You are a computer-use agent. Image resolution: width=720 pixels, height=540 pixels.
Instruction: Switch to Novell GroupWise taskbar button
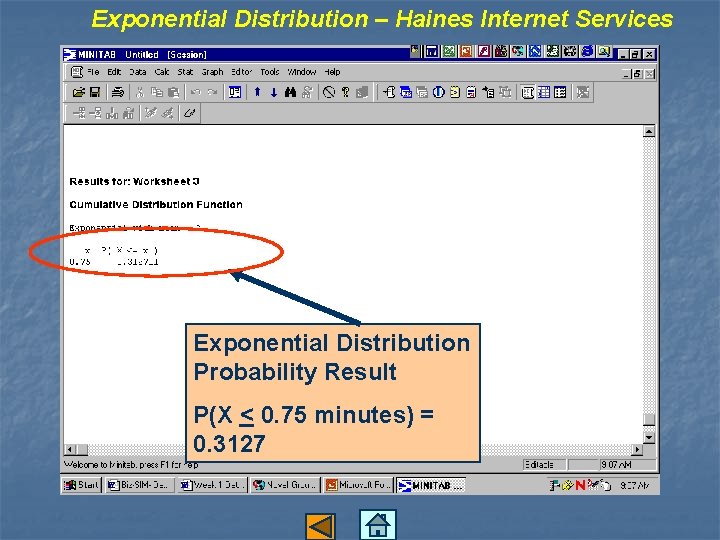tap(285, 485)
